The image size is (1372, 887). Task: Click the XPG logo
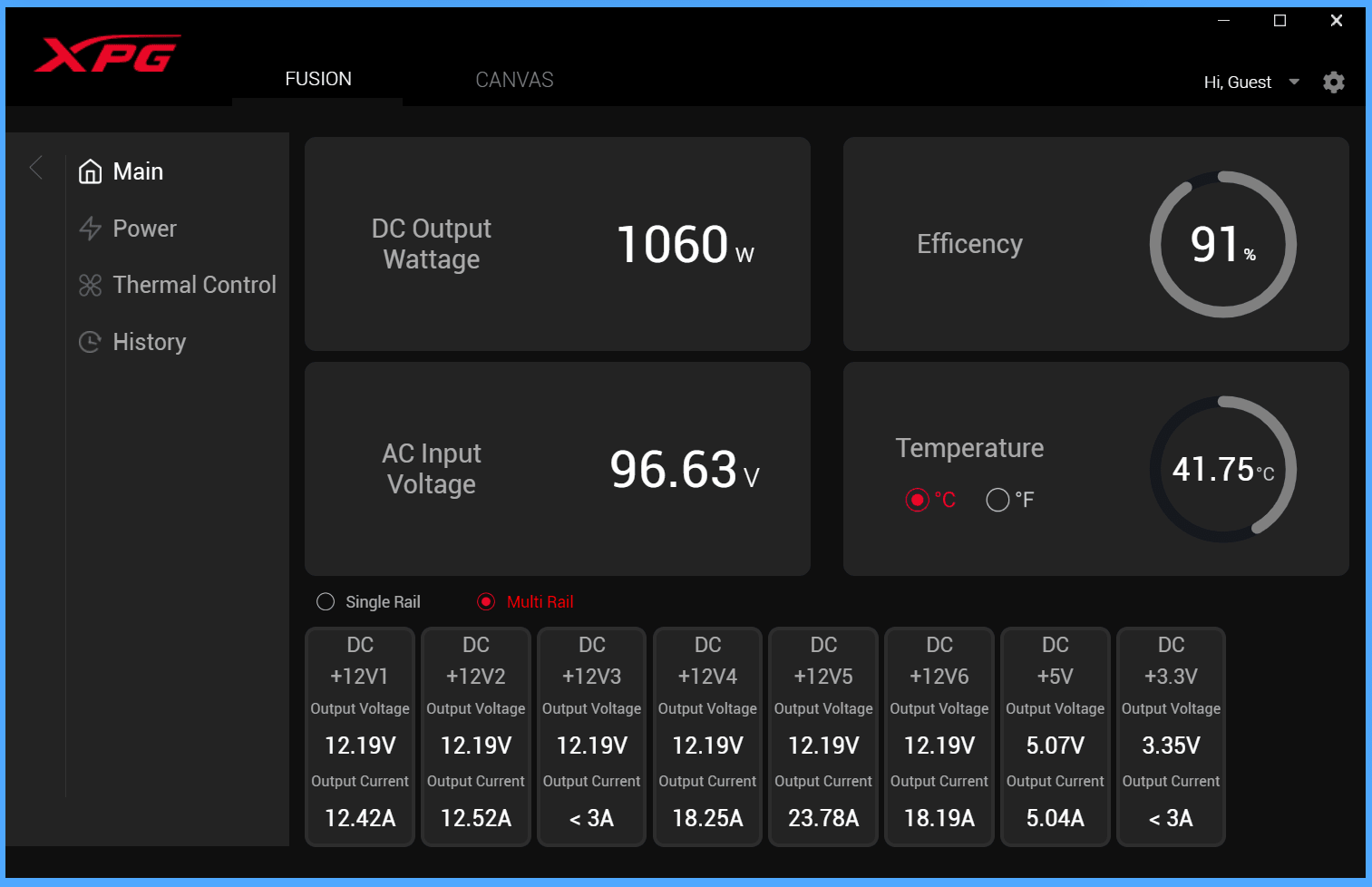pos(107,54)
